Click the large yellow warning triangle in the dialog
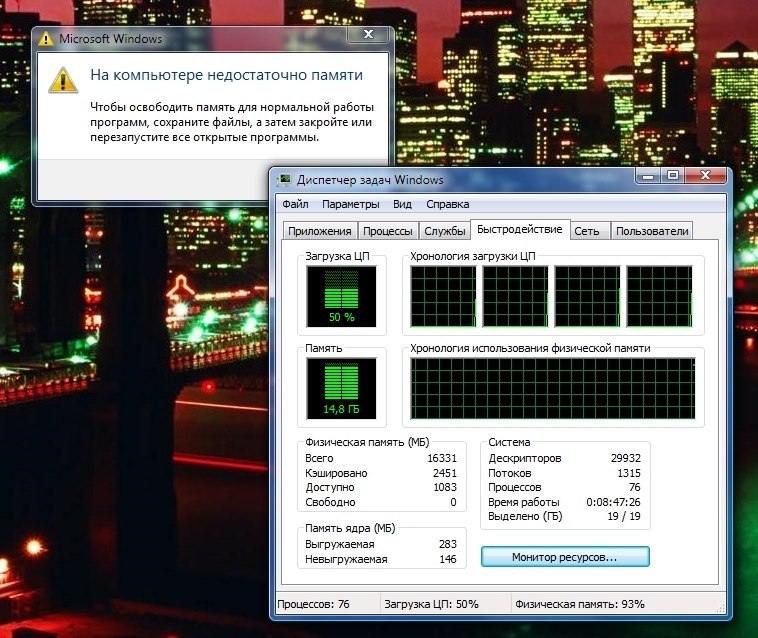This screenshot has width=758, height=638. click(63, 81)
